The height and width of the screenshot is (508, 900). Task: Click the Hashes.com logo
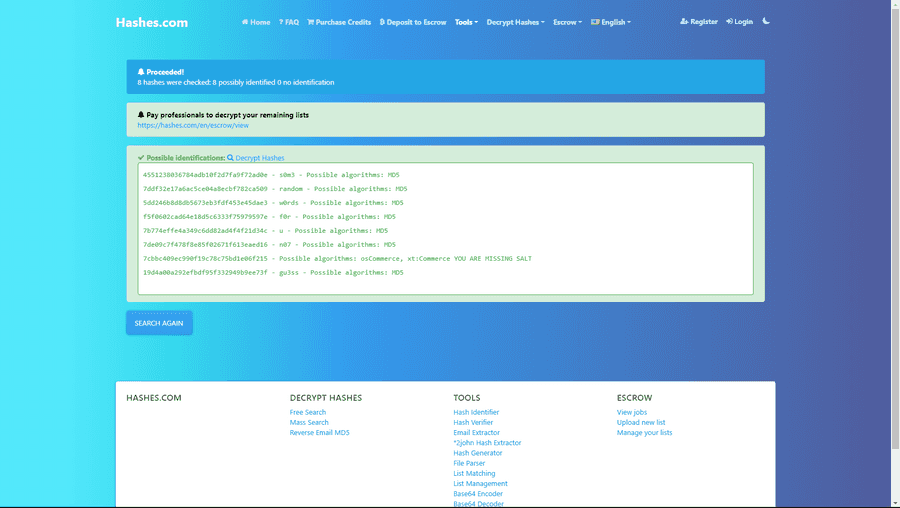151,22
